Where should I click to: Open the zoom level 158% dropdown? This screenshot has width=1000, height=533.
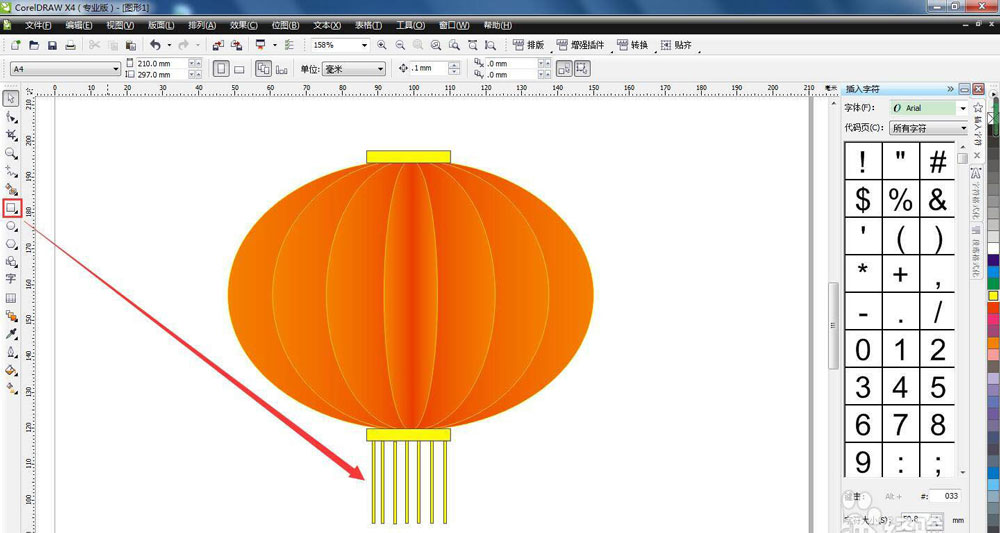364,45
